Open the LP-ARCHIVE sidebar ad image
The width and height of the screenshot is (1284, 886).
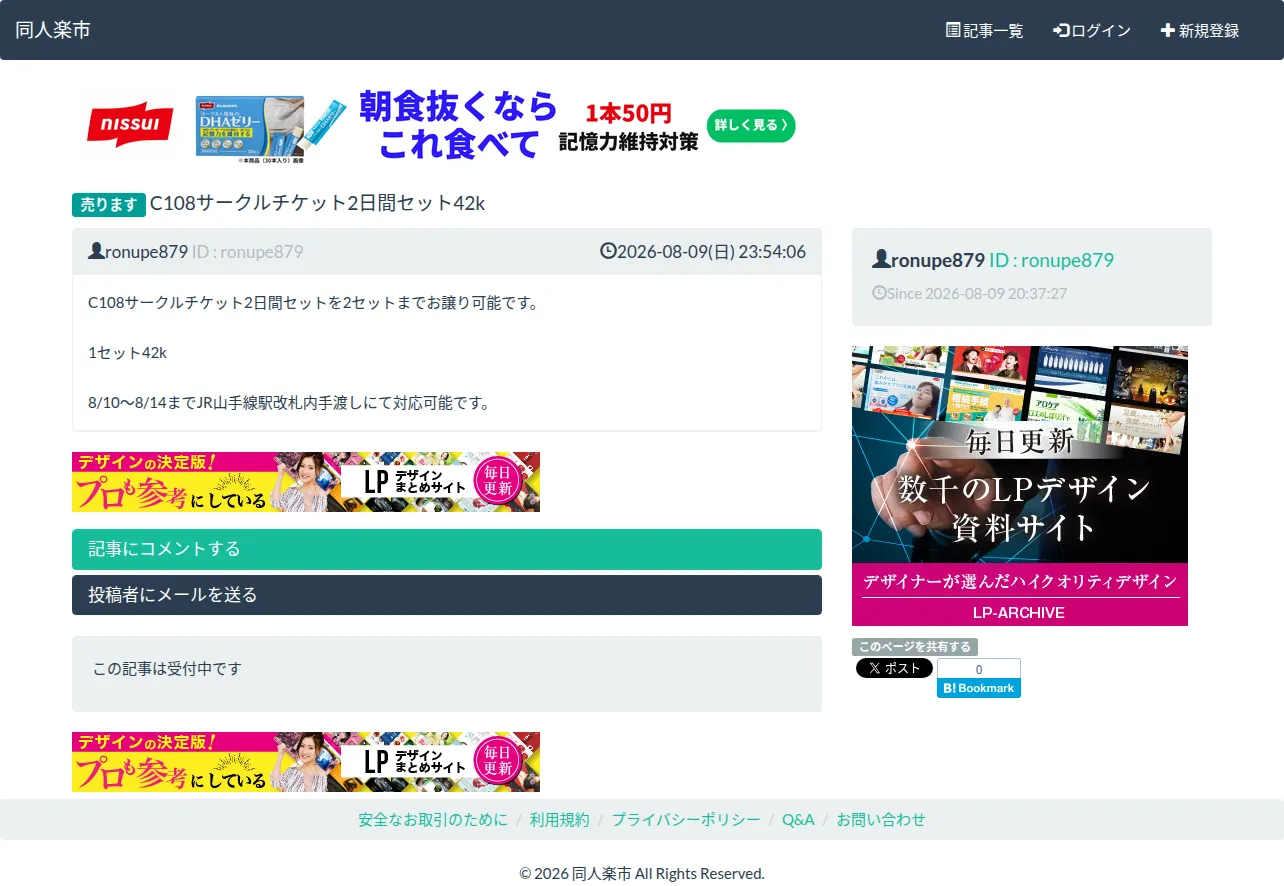pyautogui.click(x=1020, y=486)
